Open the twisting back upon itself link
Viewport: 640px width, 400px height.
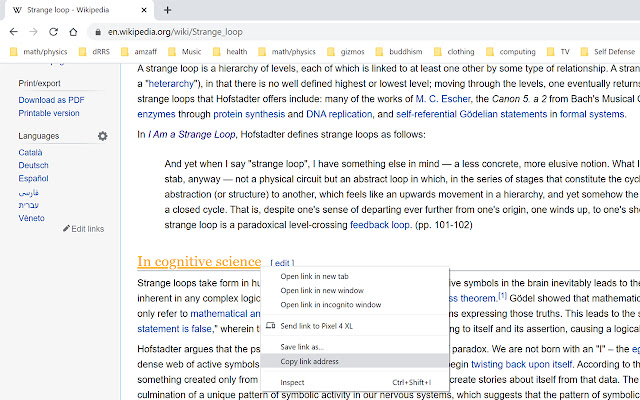pos(521,364)
